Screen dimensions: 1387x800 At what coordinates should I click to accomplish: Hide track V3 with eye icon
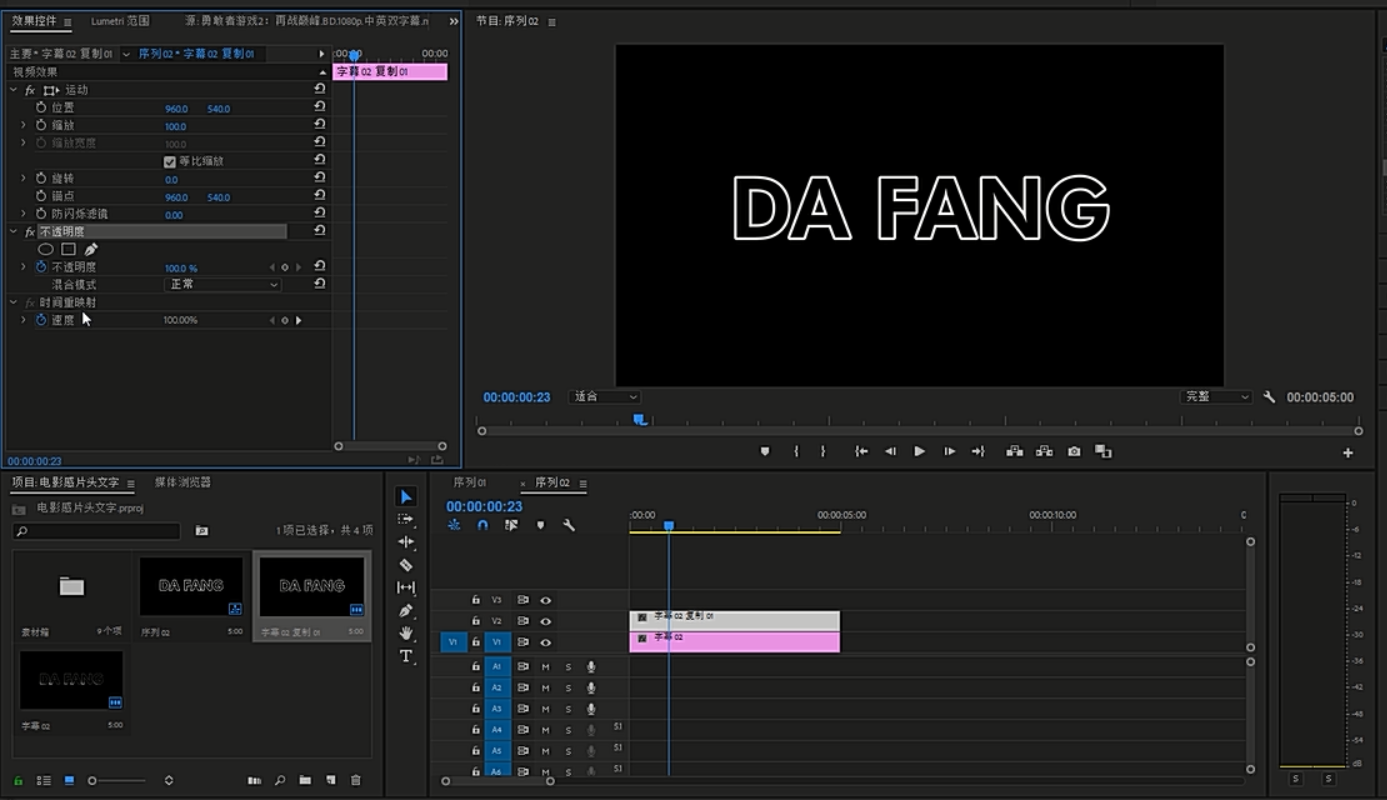546,600
